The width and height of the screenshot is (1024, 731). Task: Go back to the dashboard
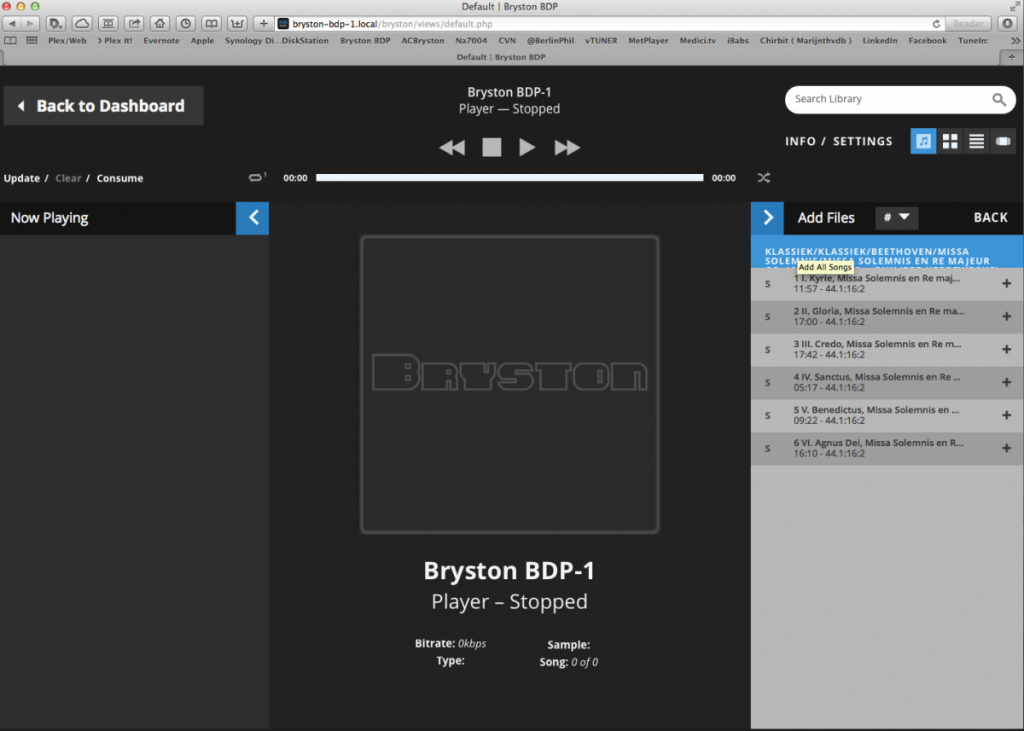coord(104,106)
